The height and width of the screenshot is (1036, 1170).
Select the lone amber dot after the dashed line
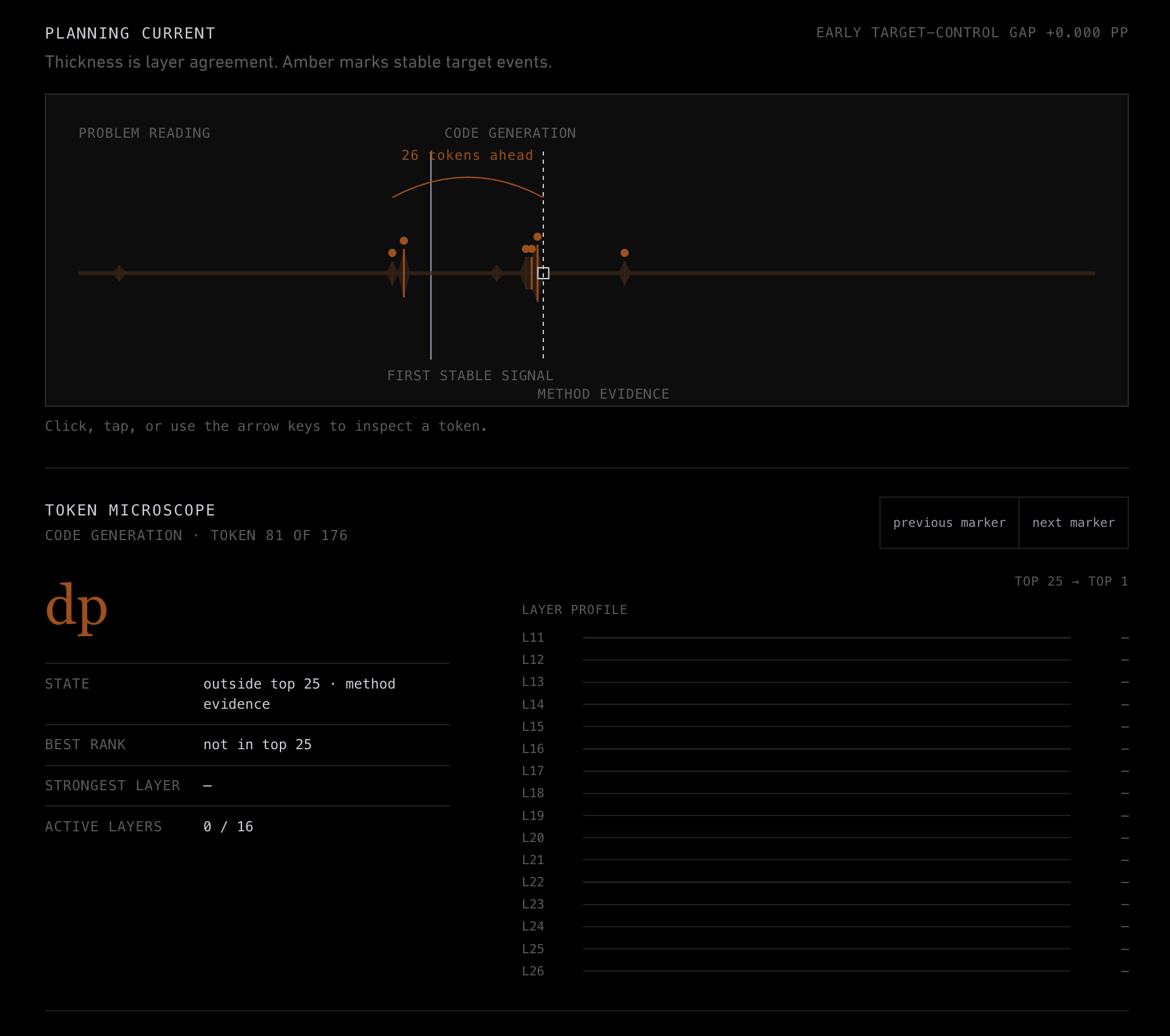(x=624, y=253)
